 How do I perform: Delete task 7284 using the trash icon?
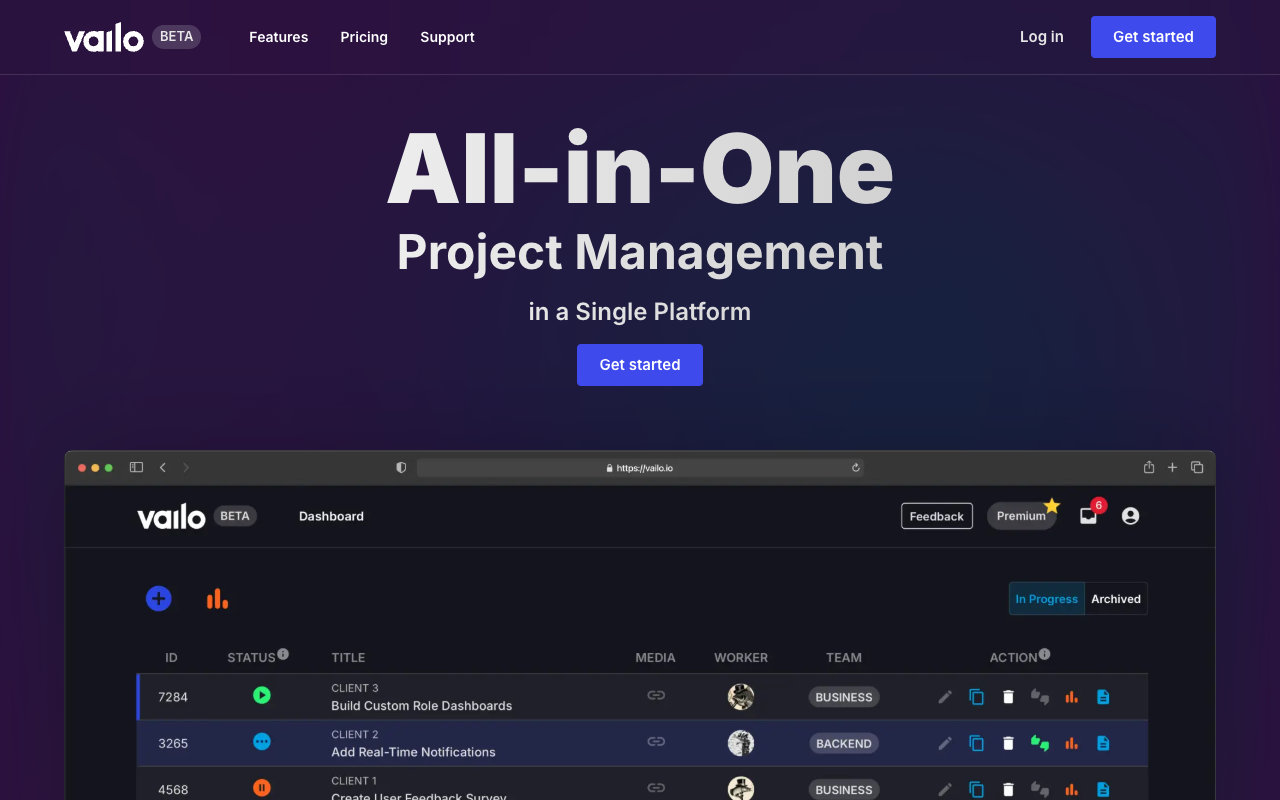(x=1008, y=697)
